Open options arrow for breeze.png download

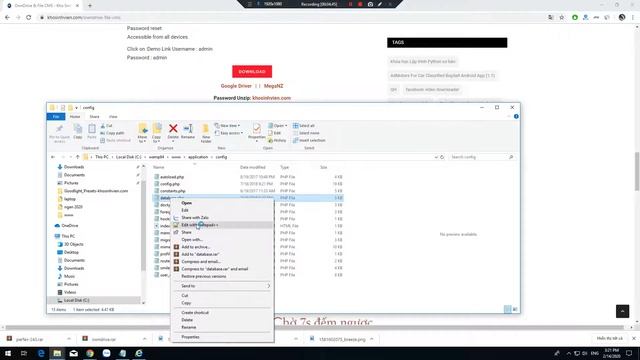coord(371,339)
